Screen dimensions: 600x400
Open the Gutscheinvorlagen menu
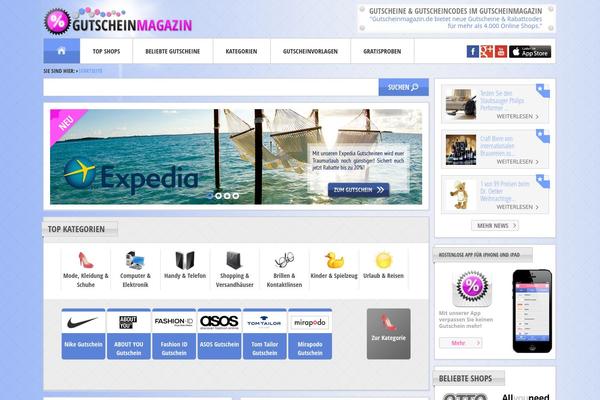(310, 51)
